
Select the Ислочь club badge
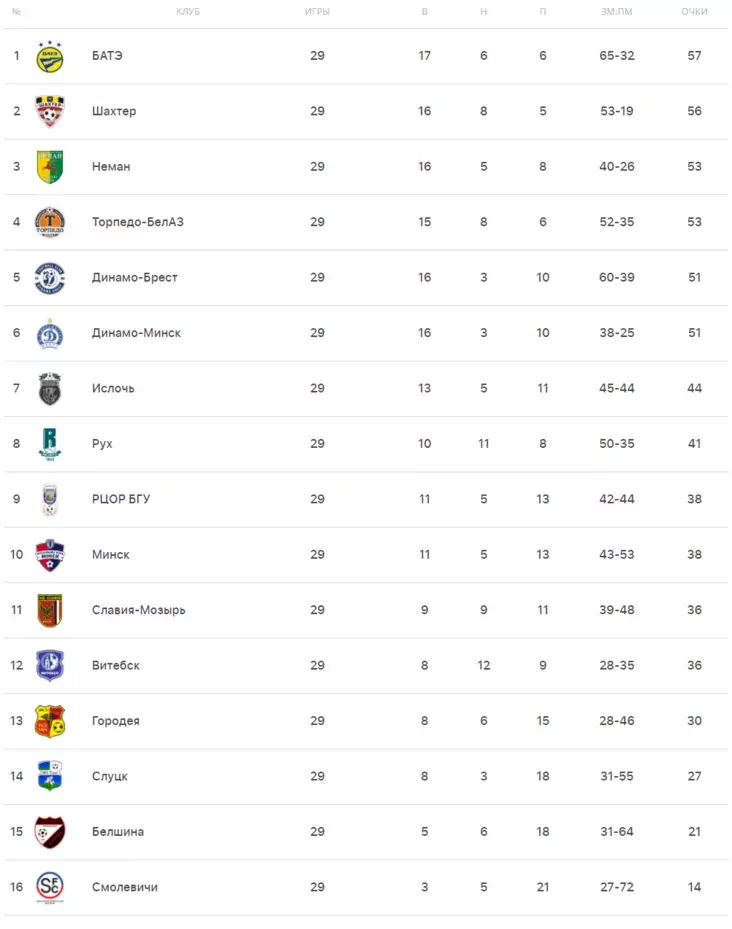(50, 388)
